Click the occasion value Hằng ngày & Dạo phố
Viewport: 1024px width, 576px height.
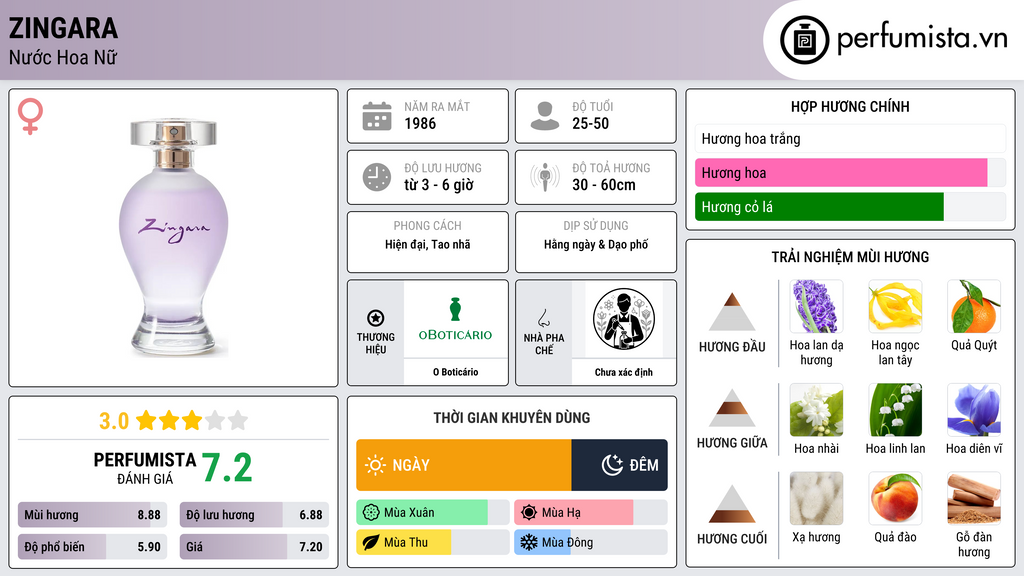(596, 244)
